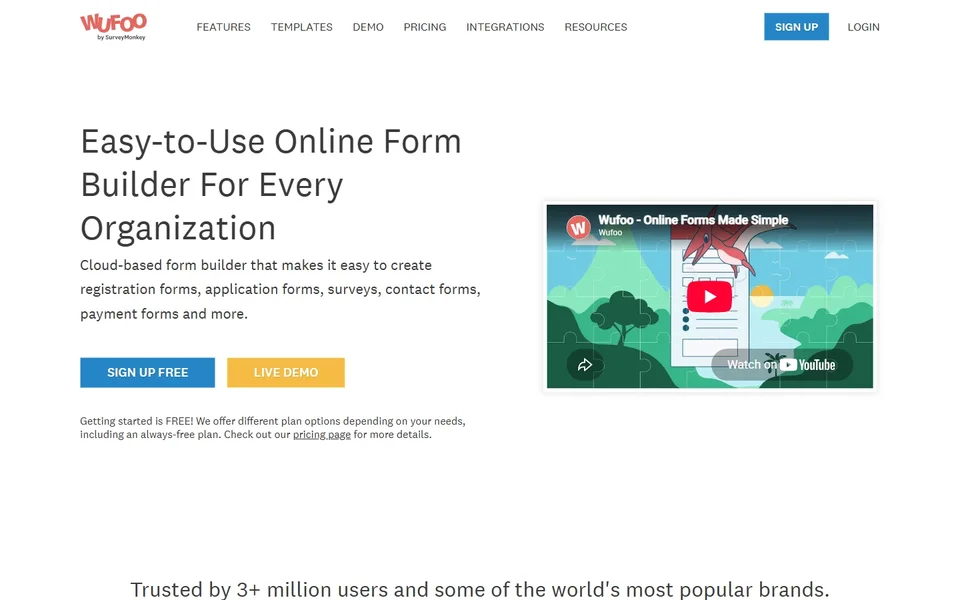The image size is (960, 600).
Task: Open the Integrations nav link
Action: [505, 27]
